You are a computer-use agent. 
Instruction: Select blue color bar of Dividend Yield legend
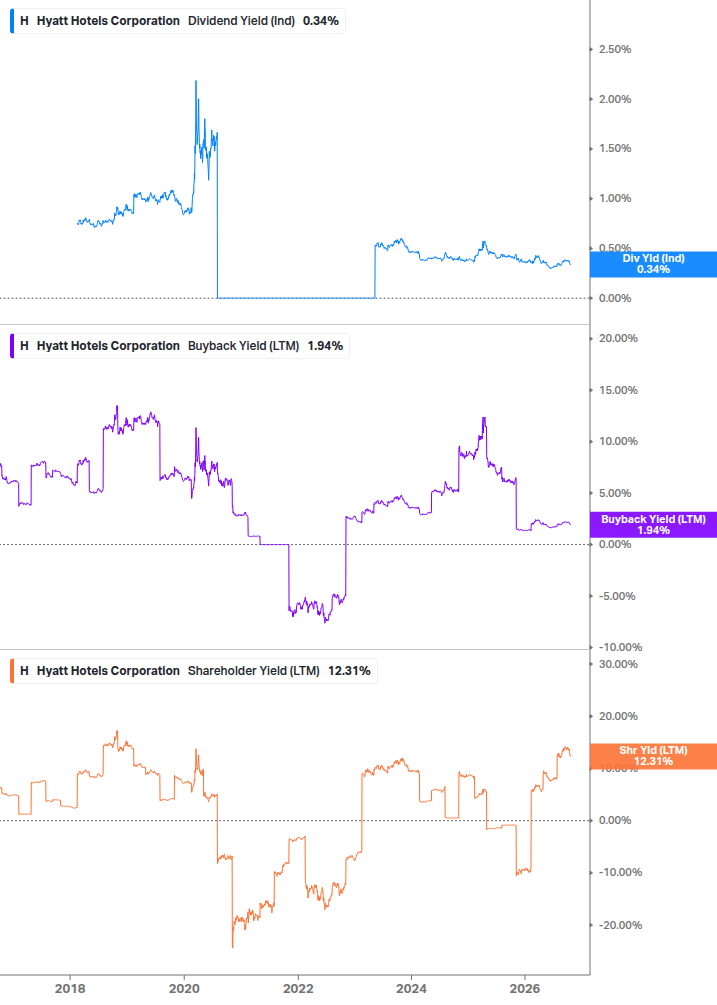12,21
